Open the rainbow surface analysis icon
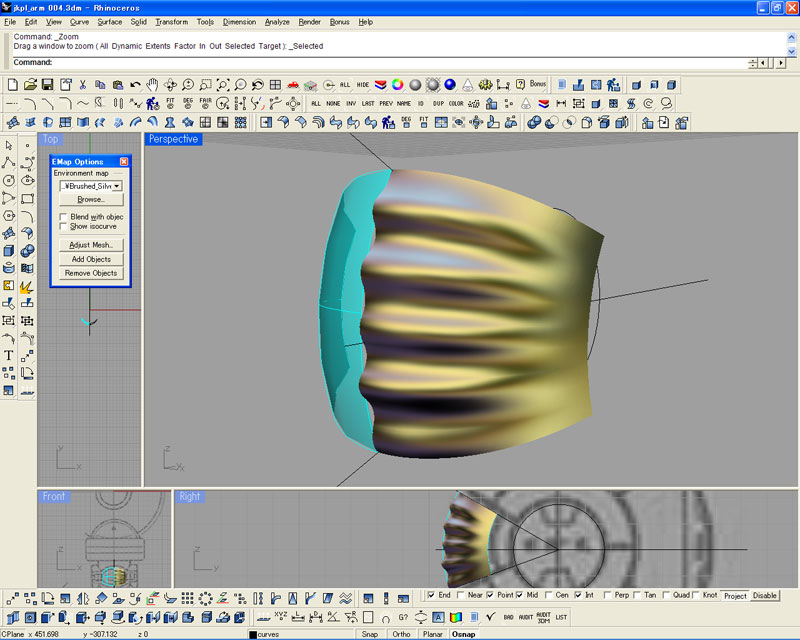This screenshot has height=640, width=800. coord(456,618)
